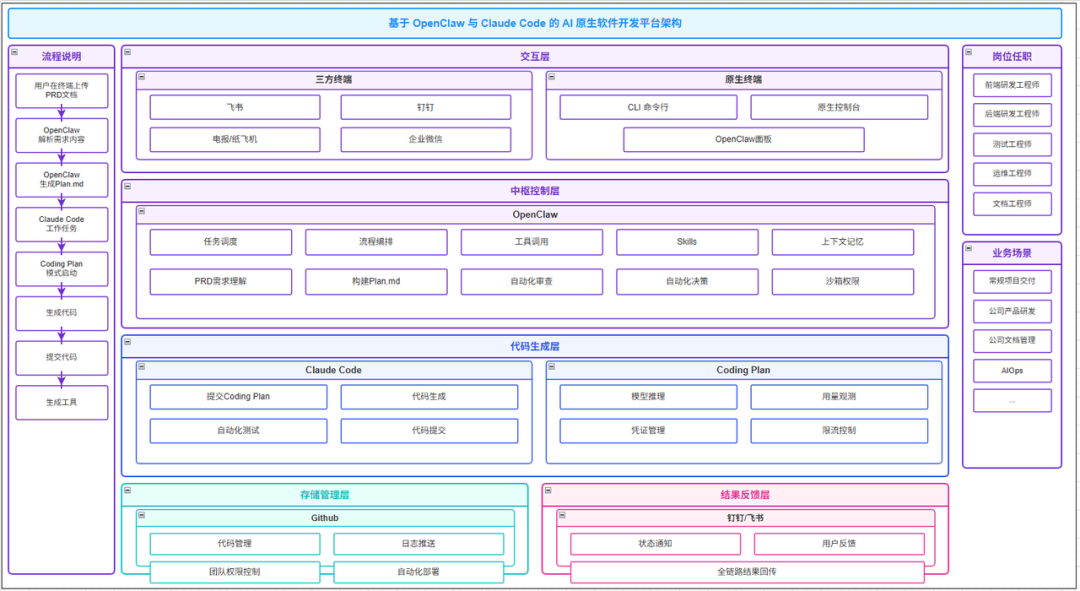Collapse the 代码生成层 container
This screenshot has height=591, width=1080.
click(127, 342)
